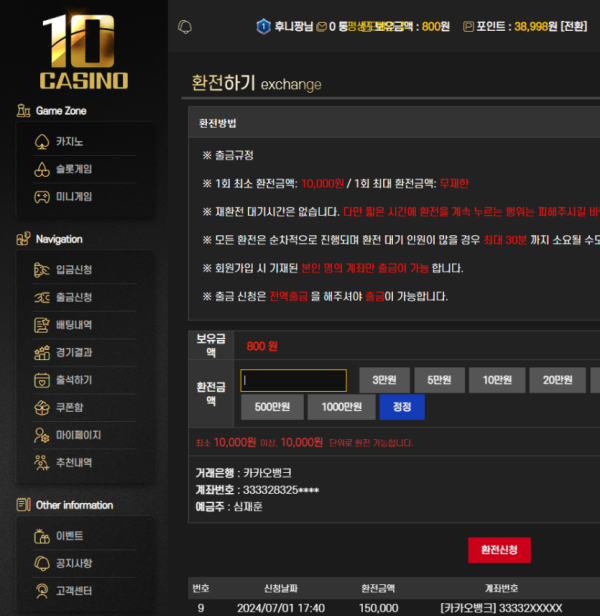Submit with the red 환전신청 button
Image resolution: width=600 pixels, height=616 pixels.
coord(499,550)
